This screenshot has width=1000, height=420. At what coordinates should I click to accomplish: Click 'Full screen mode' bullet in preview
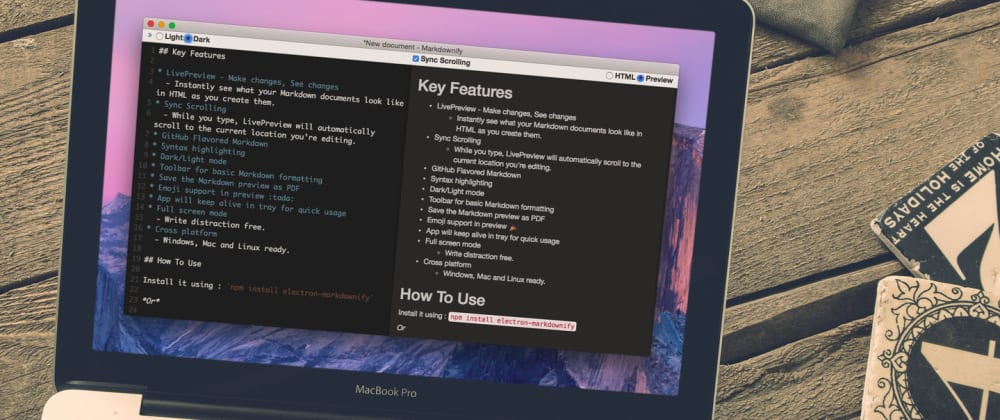(453, 243)
